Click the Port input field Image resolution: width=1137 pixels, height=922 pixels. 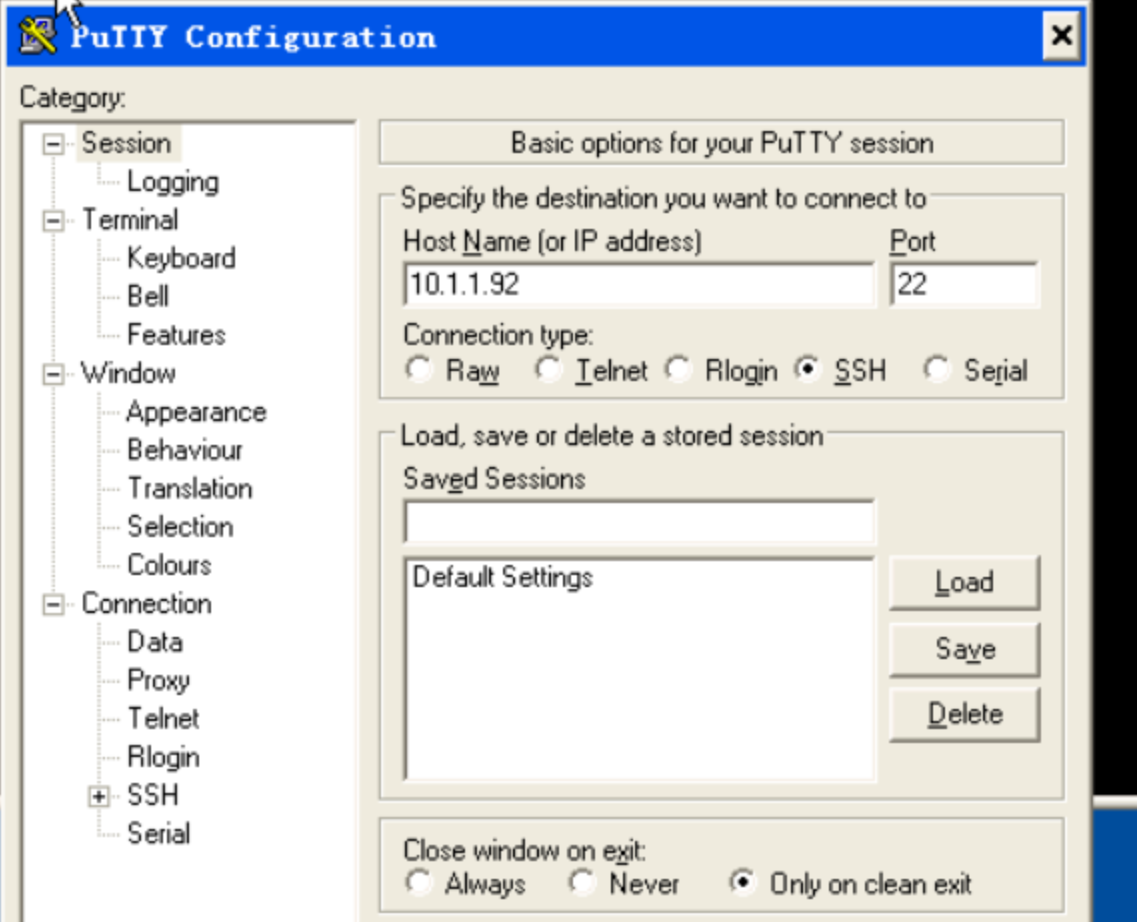[964, 284]
